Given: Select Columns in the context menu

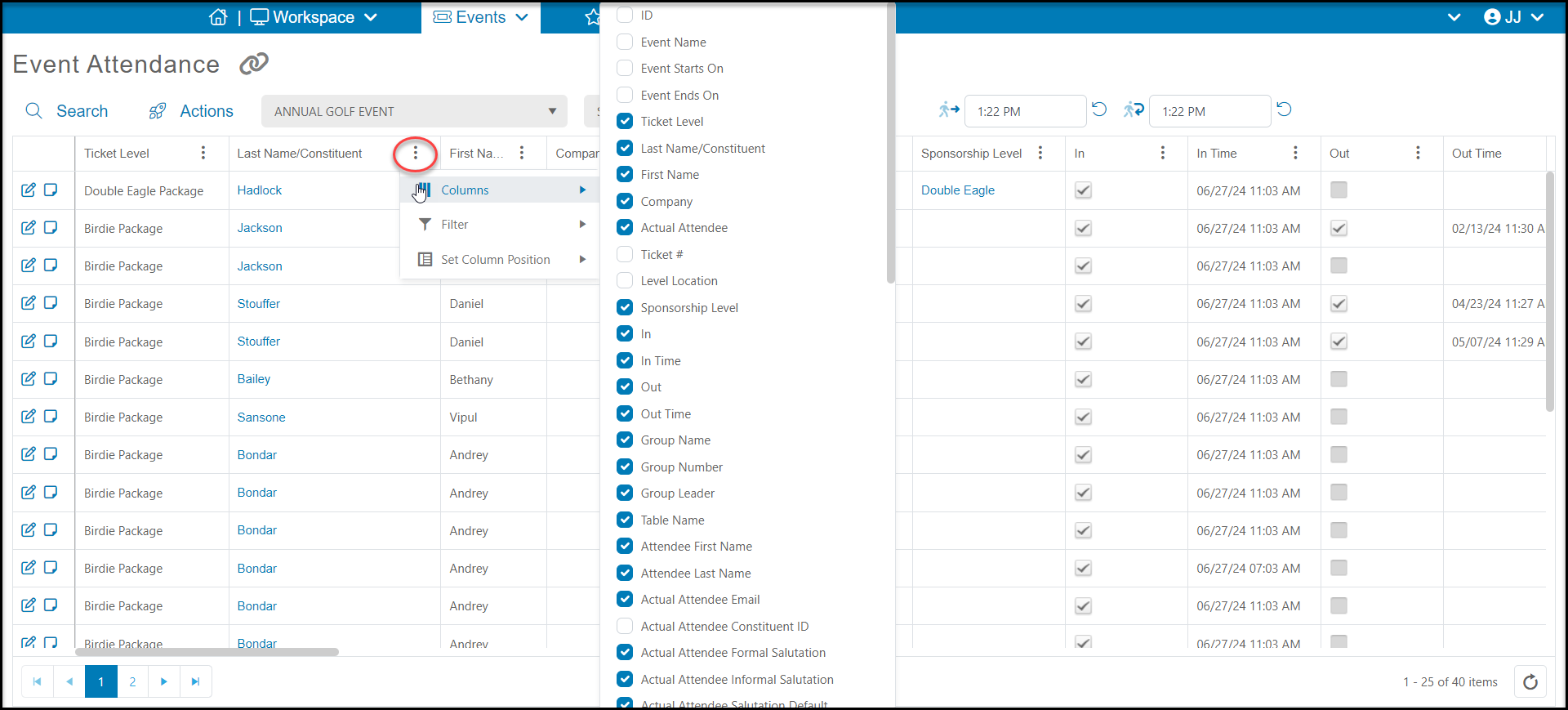Looking at the screenshot, I should coord(500,190).
